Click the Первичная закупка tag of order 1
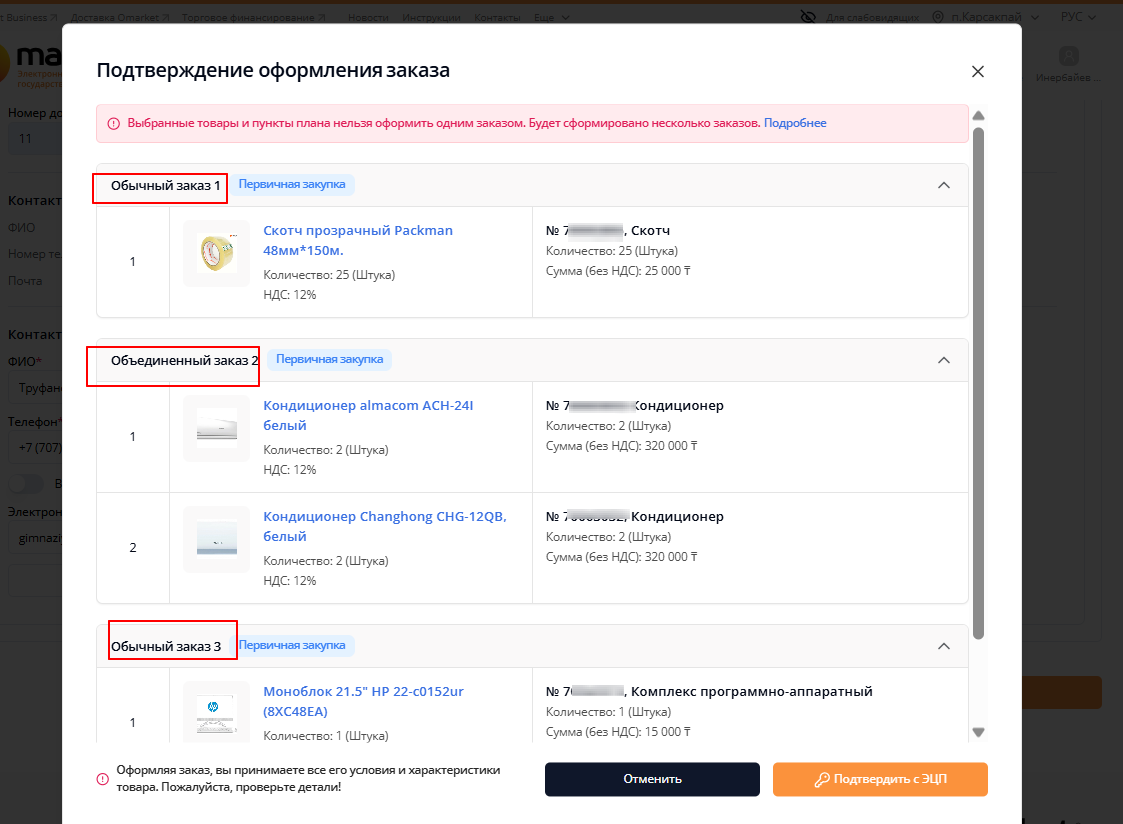 coord(292,184)
